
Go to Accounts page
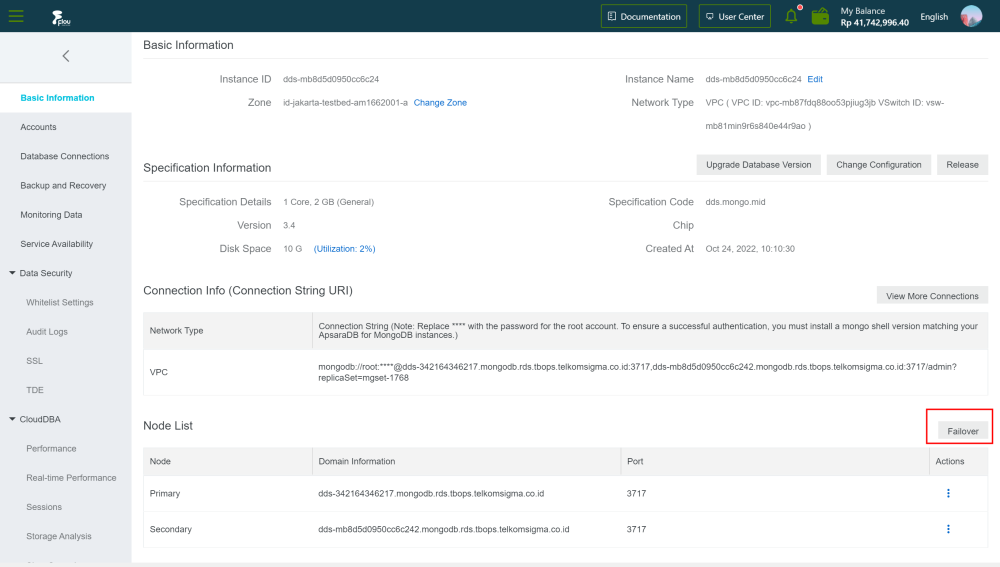click(x=38, y=127)
